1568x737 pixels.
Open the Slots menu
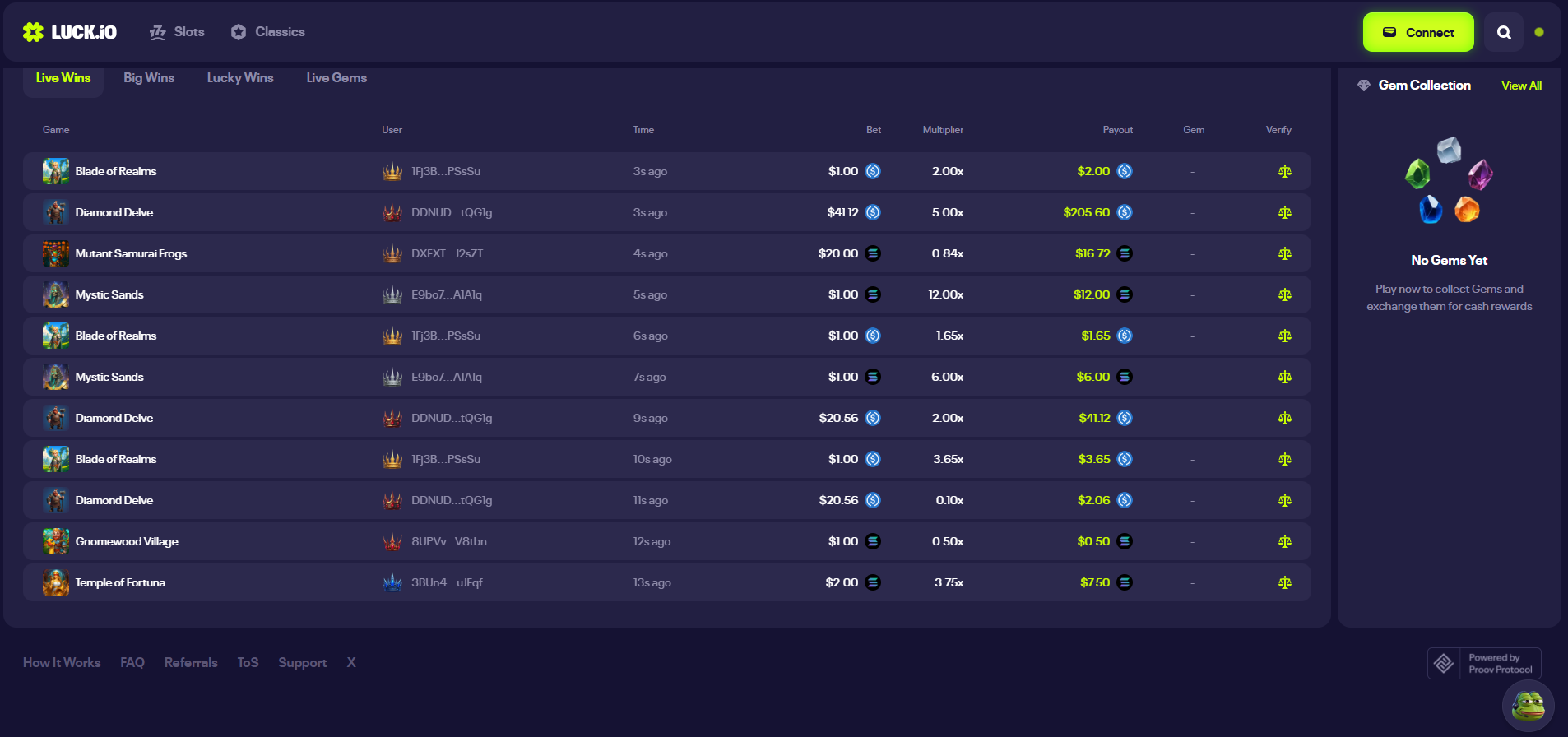coord(178,32)
